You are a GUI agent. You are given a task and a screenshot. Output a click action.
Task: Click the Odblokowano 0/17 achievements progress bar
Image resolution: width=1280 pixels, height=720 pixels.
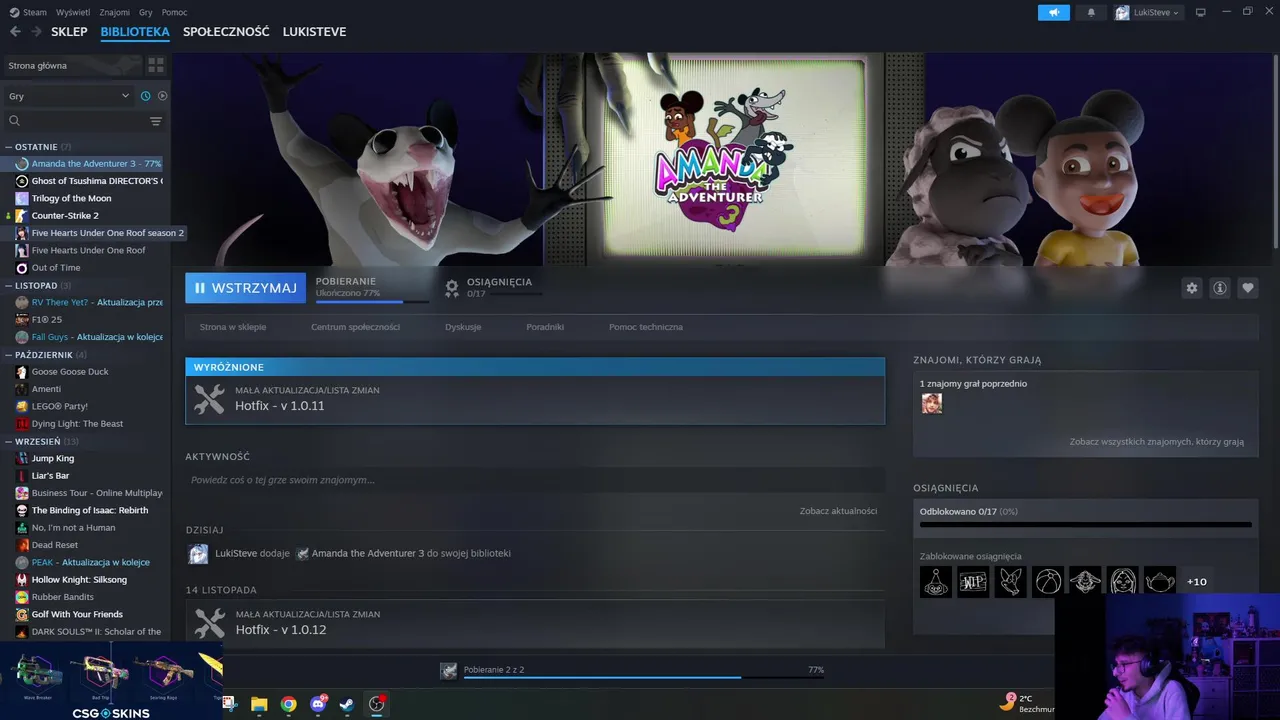(x=1085, y=524)
